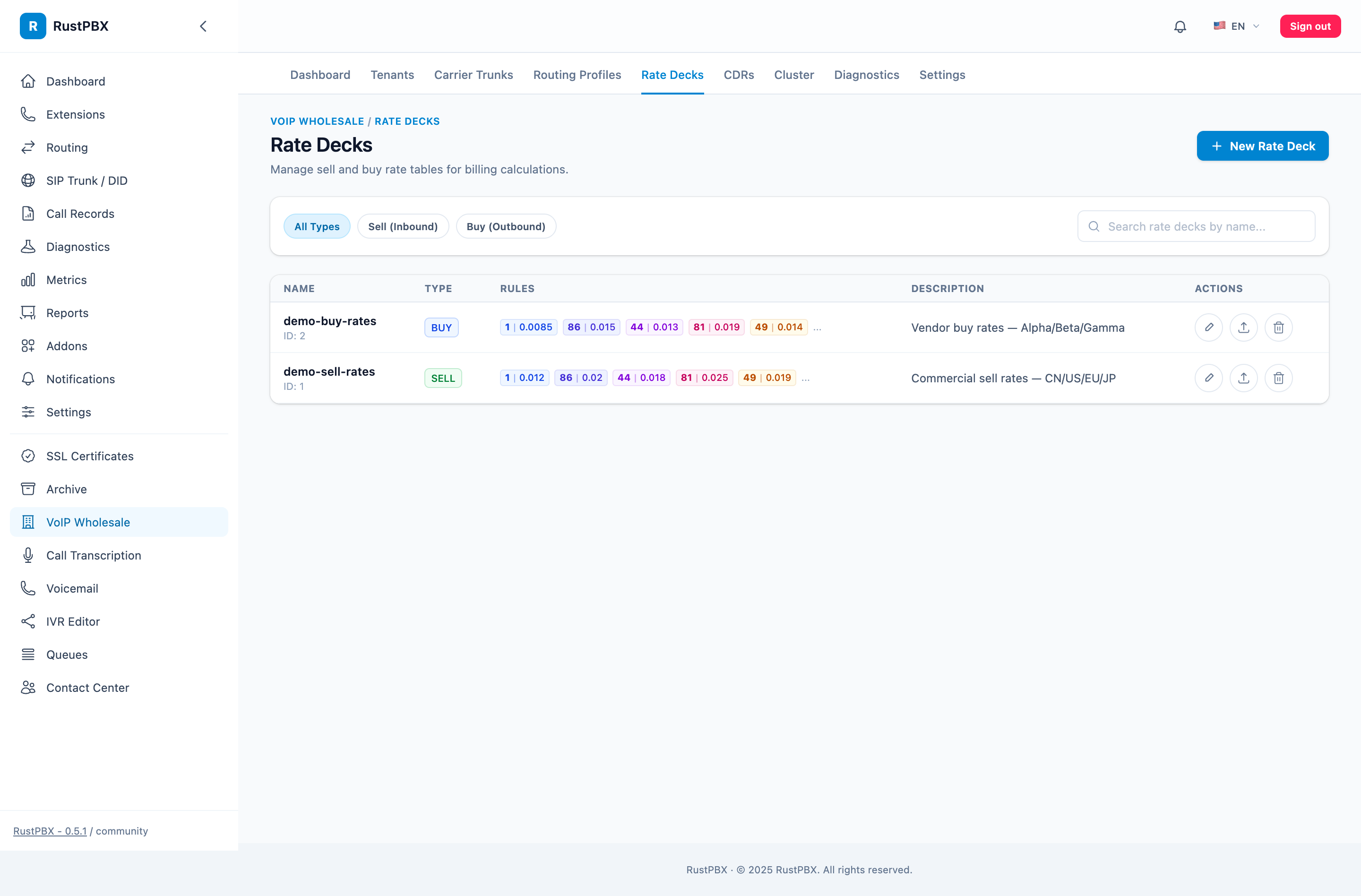Edit the demo-sell-rates rate deck

coord(1208,378)
